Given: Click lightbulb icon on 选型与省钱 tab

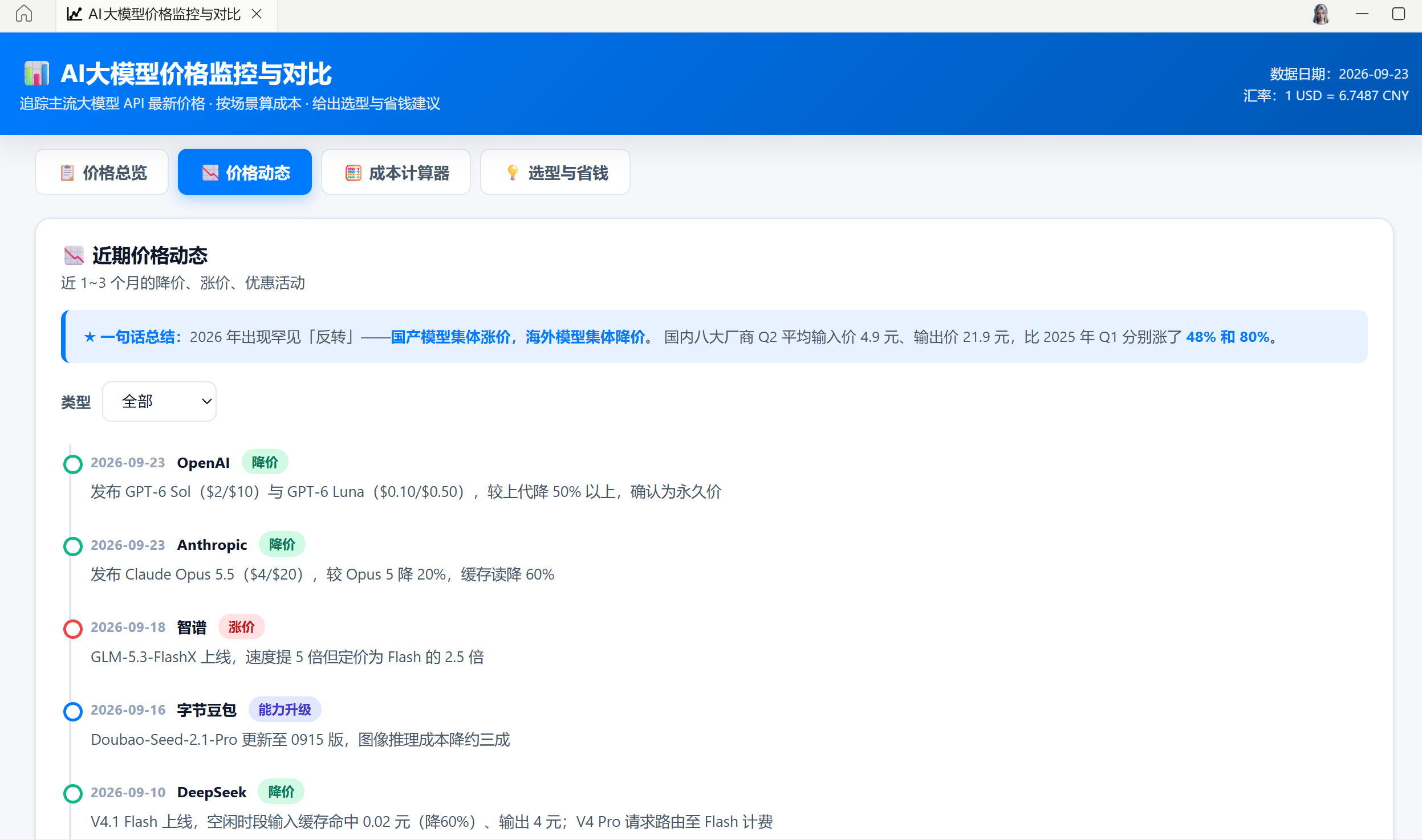Looking at the screenshot, I should click(x=513, y=173).
